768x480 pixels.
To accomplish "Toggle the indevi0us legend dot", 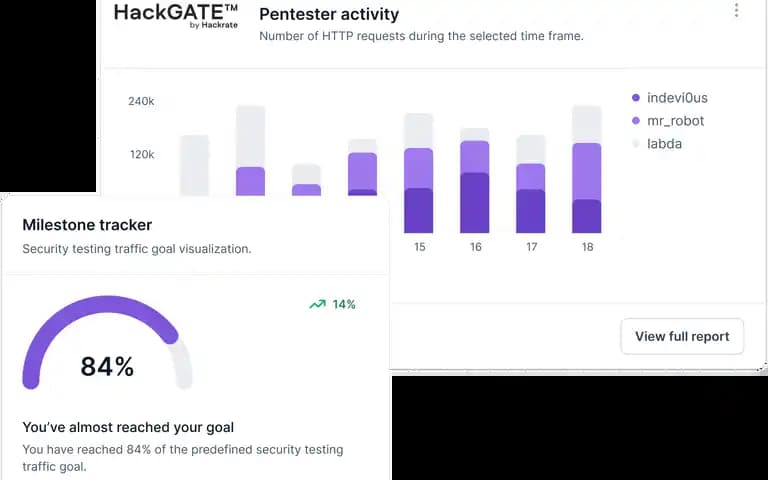I will pyautogui.click(x=636, y=97).
